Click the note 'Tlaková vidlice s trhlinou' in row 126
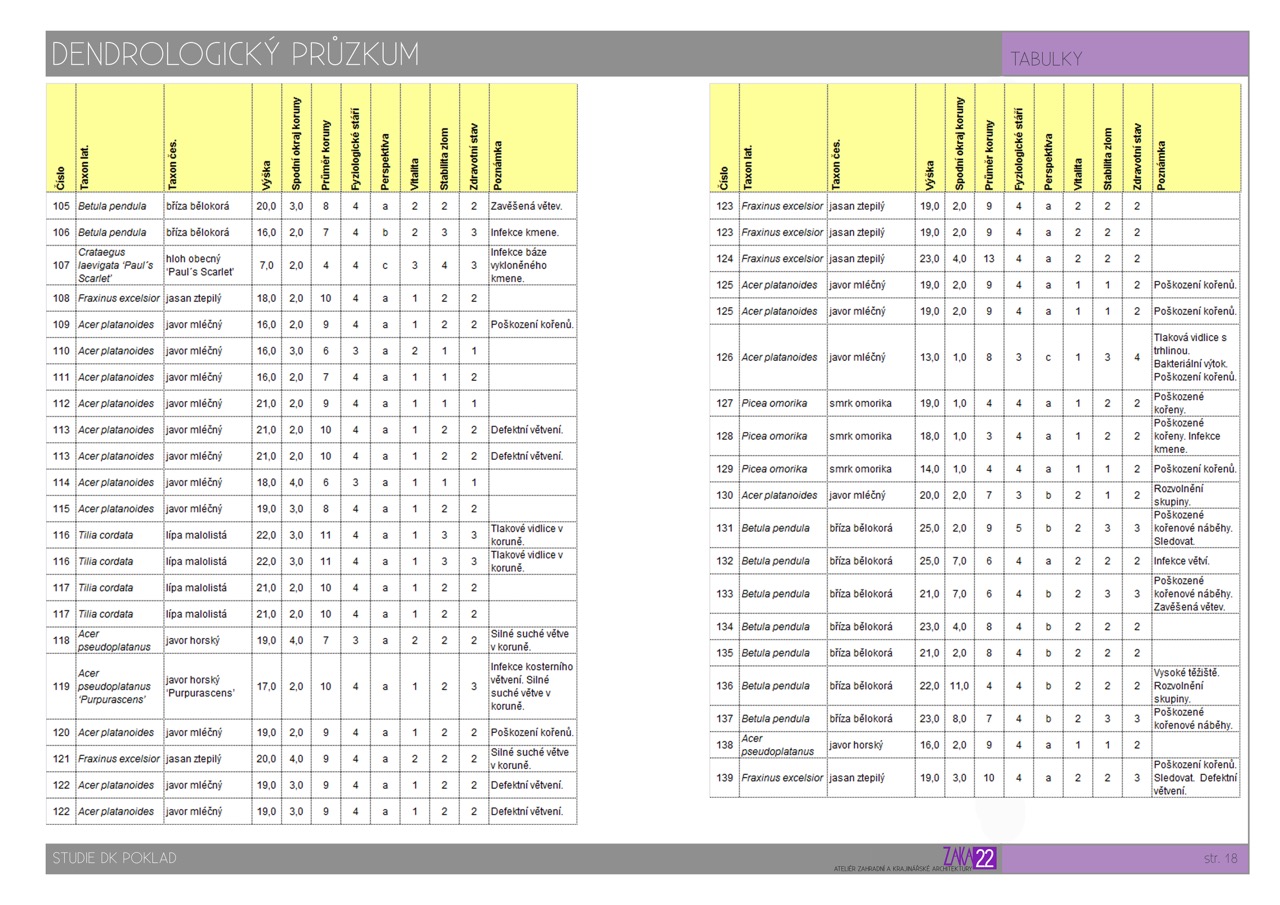This screenshot has width=1280, height=905. pos(1196,357)
